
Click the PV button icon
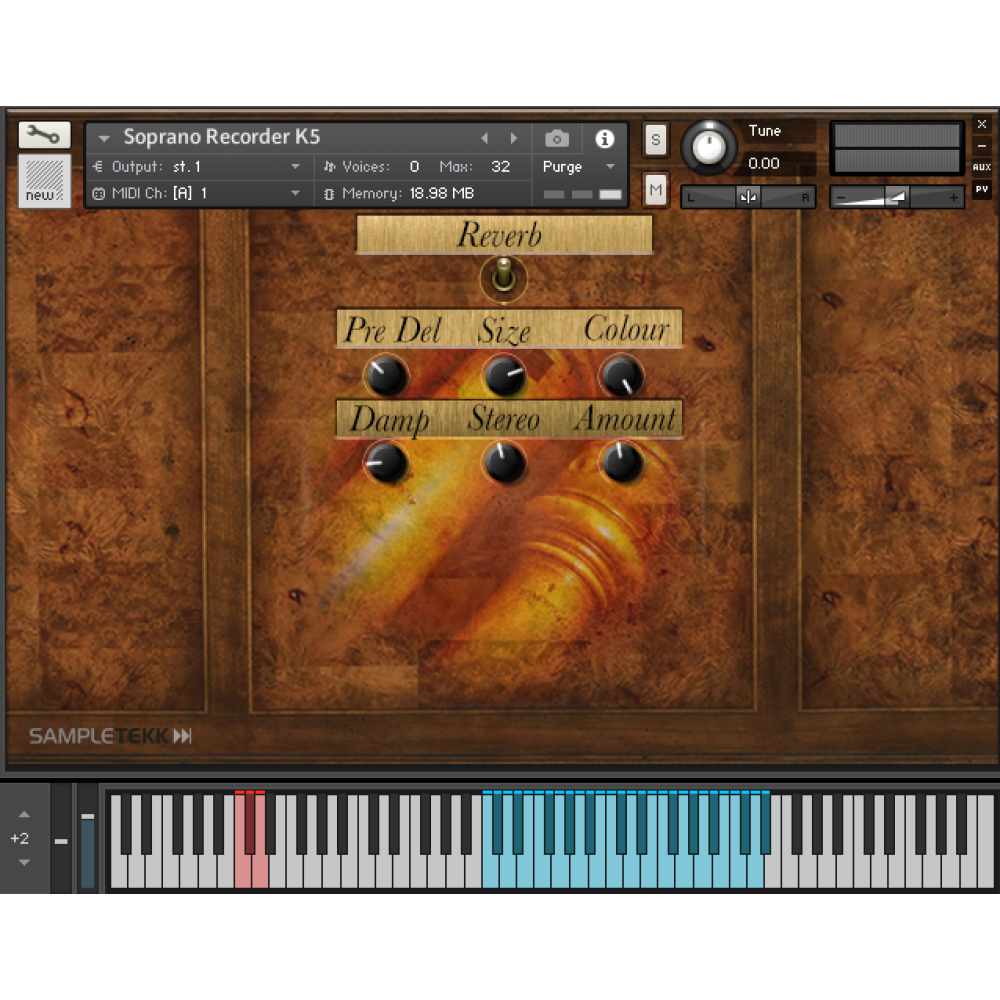(981, 189)
